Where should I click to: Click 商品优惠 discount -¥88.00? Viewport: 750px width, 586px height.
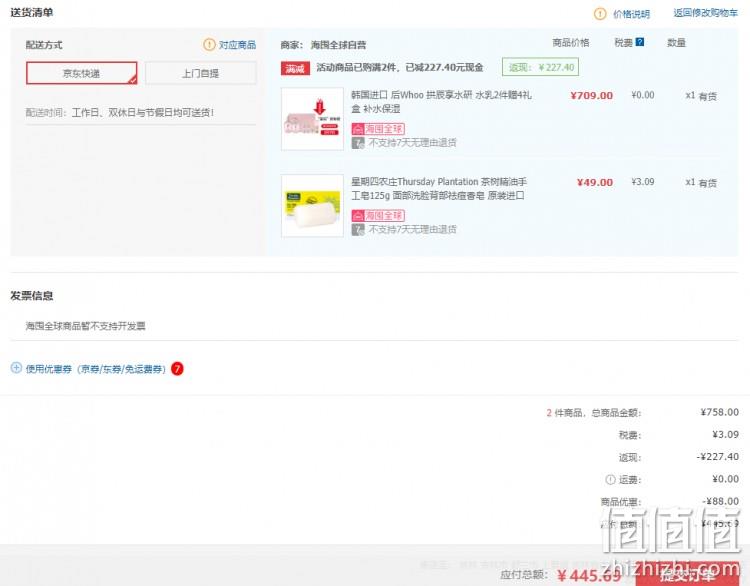pos(720,501)
